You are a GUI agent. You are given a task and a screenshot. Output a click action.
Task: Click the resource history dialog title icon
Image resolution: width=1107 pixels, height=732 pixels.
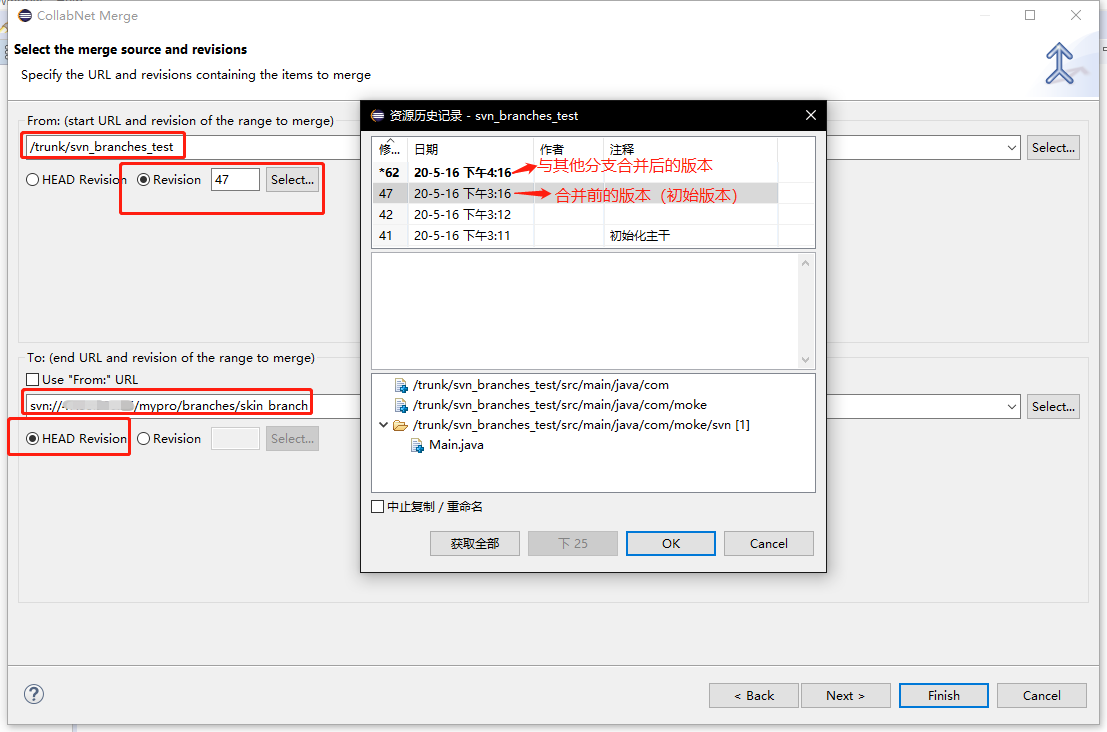click(378, 116)
